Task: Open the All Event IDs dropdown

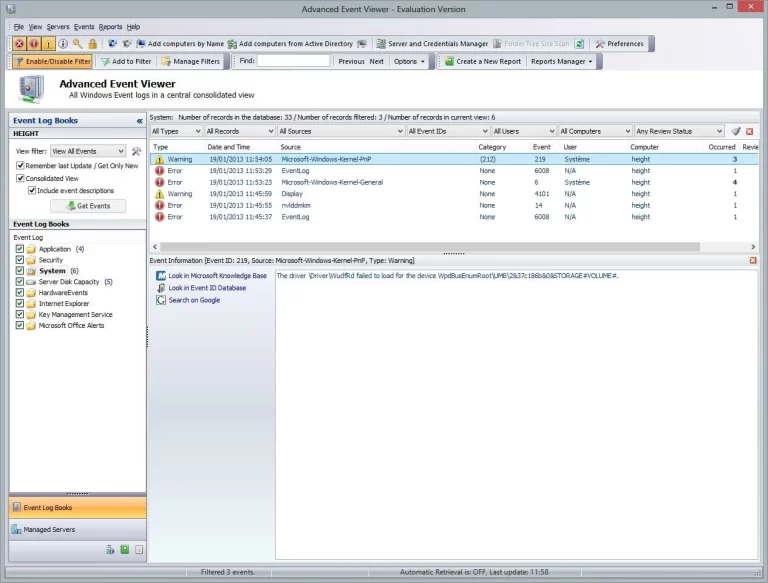Action: 448,131
